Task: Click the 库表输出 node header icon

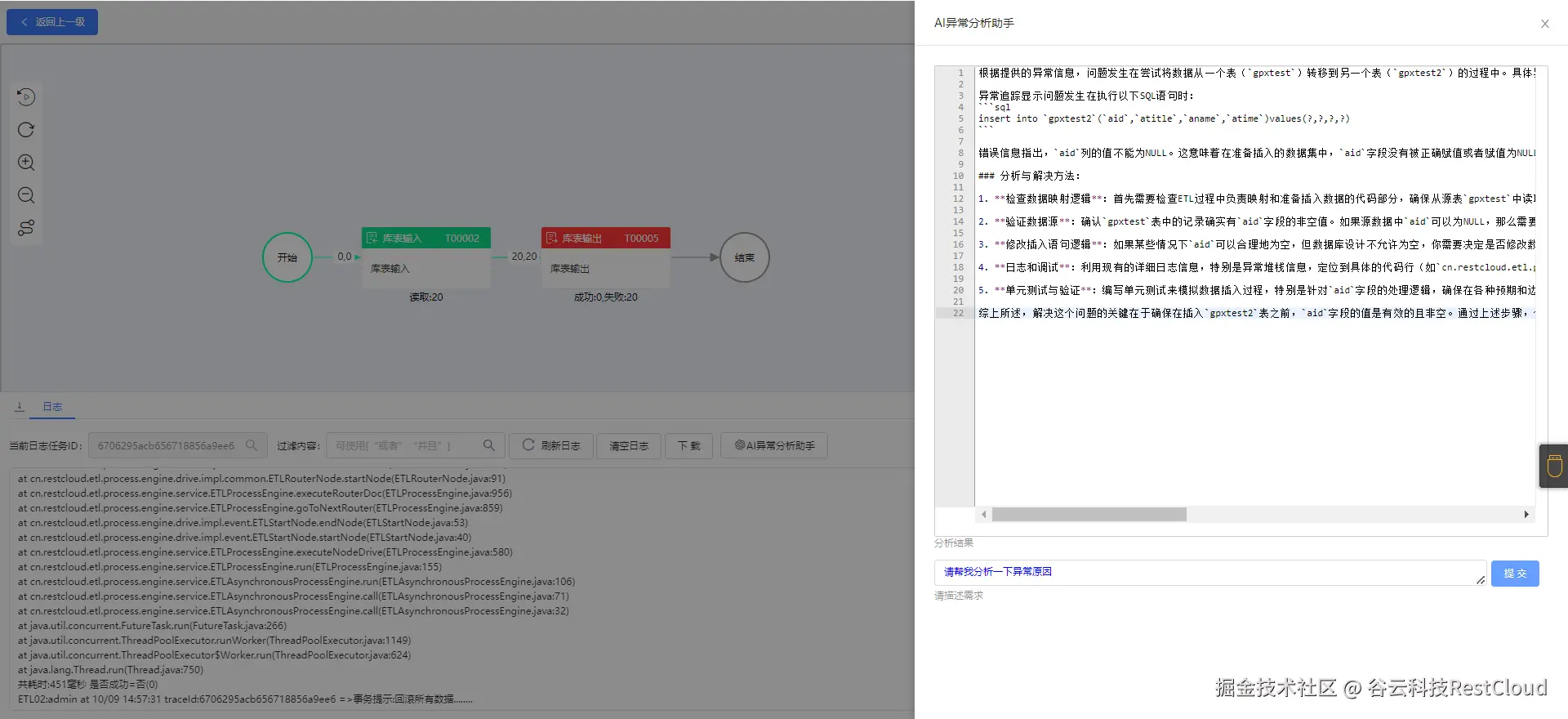Action: 552,238
